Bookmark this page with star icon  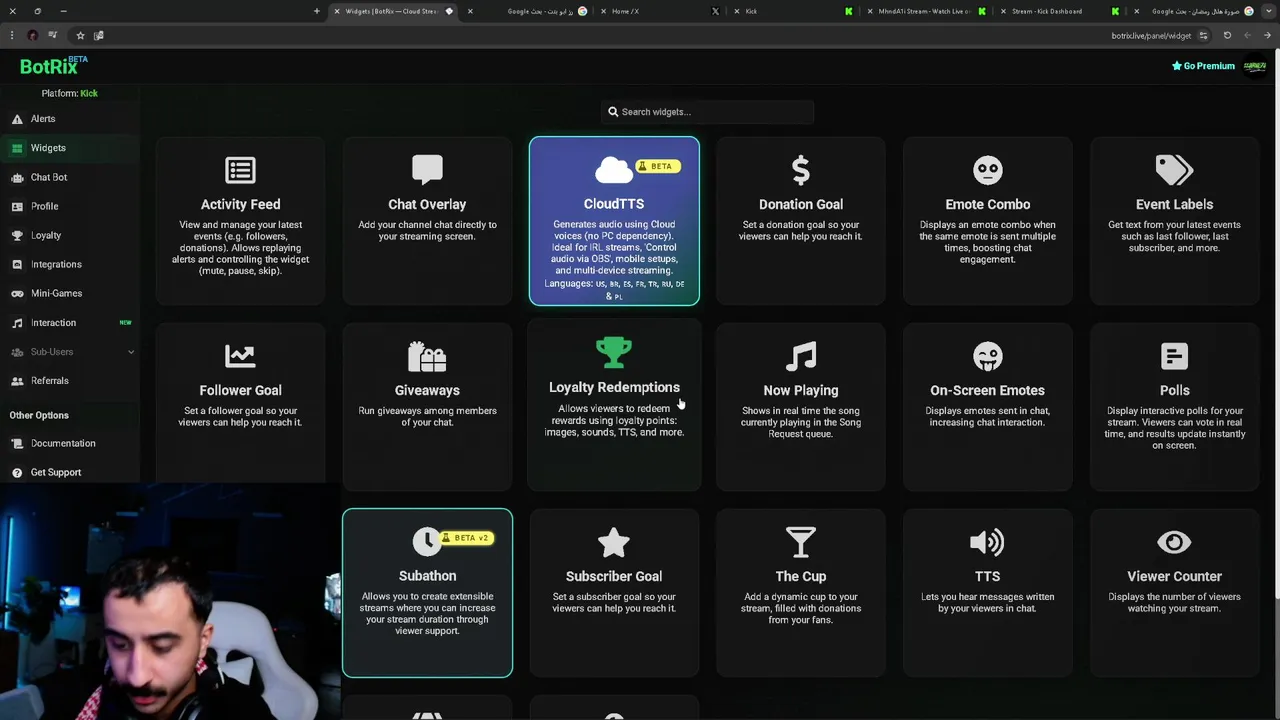[80, 35]
